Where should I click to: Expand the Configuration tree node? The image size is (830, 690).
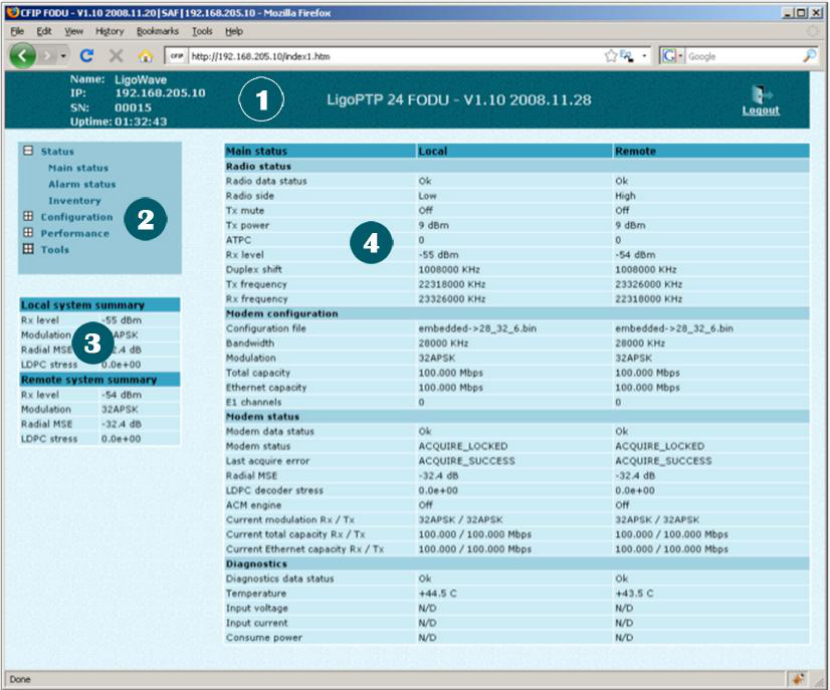pyautogui.click(x=28, y=217)
